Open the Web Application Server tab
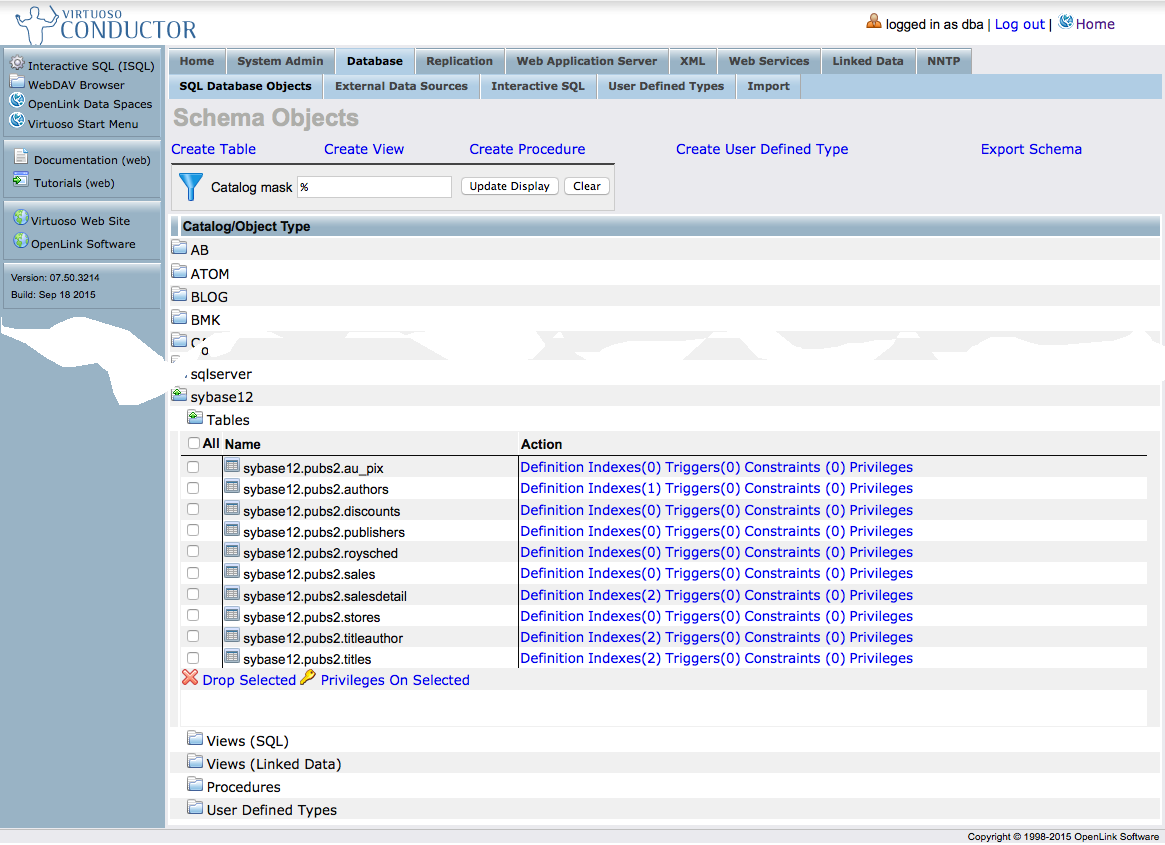 pos(587,61)
